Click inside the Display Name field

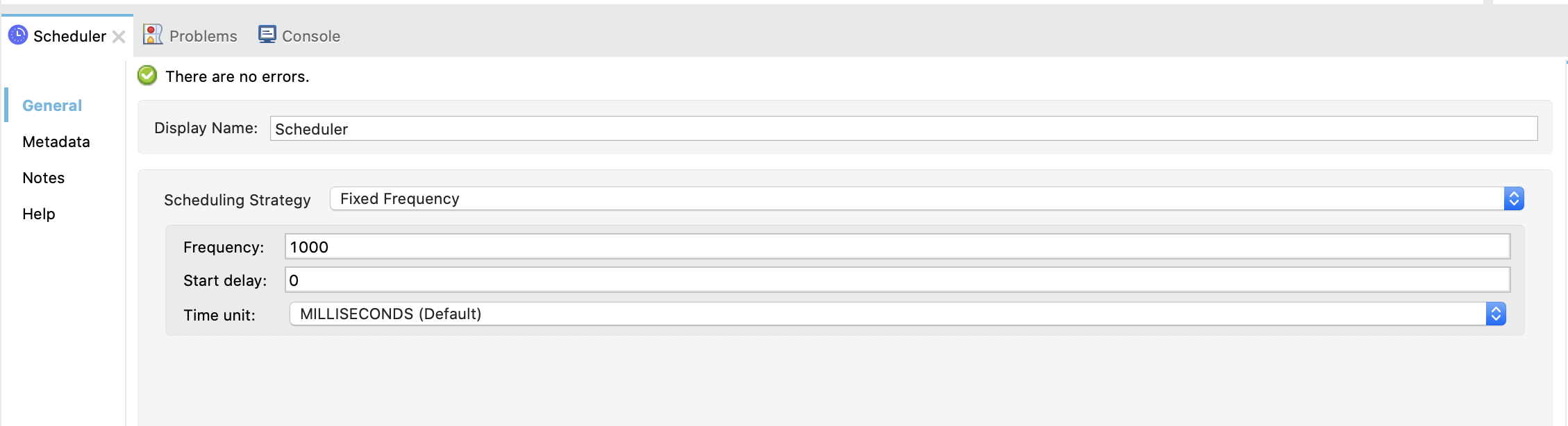833,128
